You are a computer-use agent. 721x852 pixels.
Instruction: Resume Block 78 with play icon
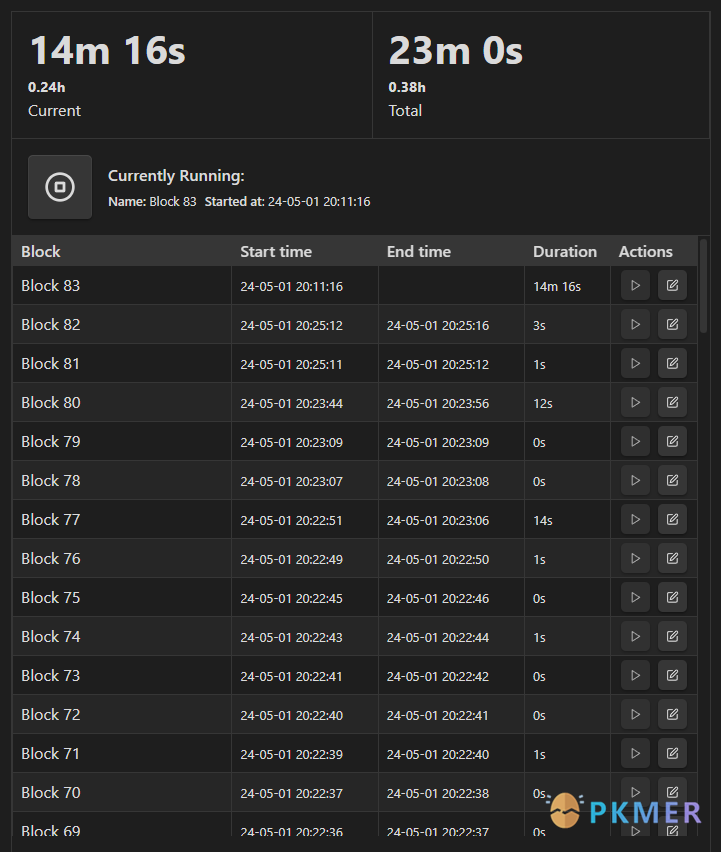pos(635,481)
